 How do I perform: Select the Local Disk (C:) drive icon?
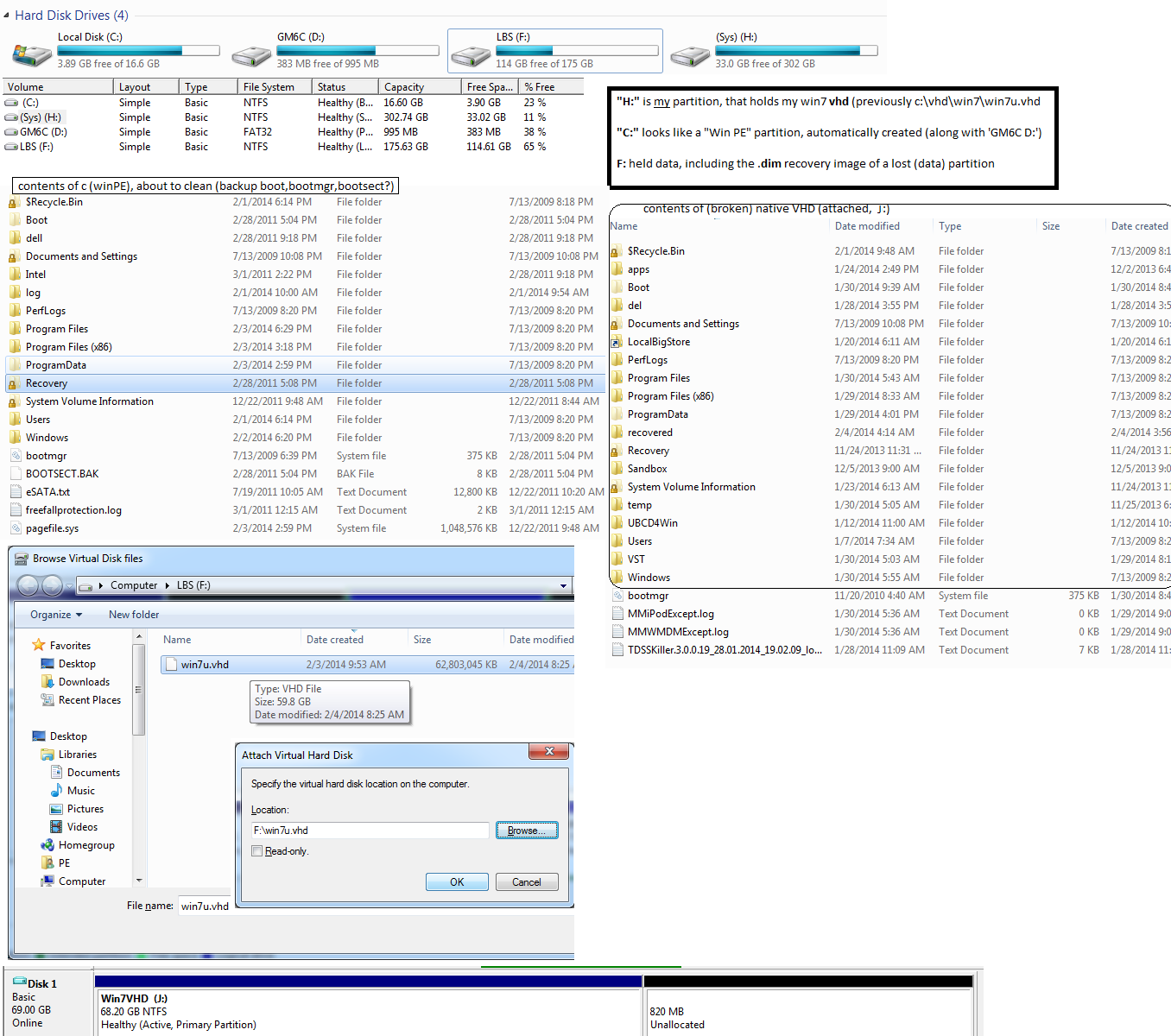31,55
